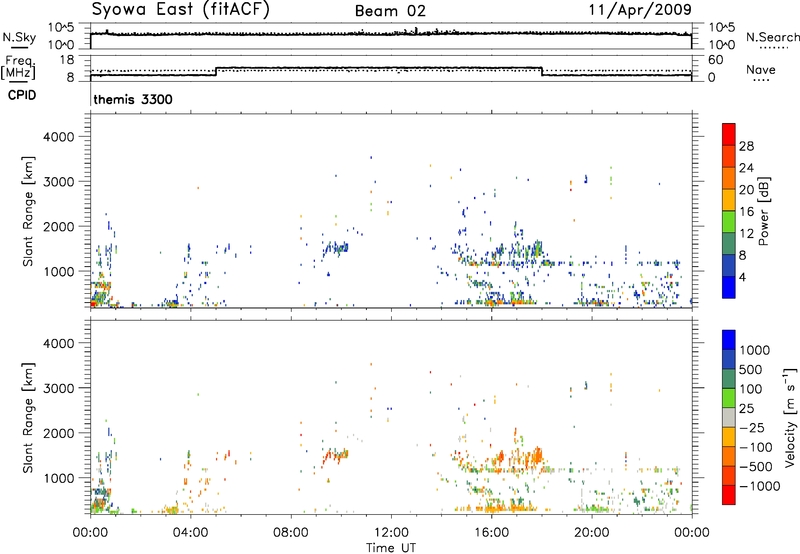
Task: Click the '18' frequency axis value
Action: tap(67, 60)
